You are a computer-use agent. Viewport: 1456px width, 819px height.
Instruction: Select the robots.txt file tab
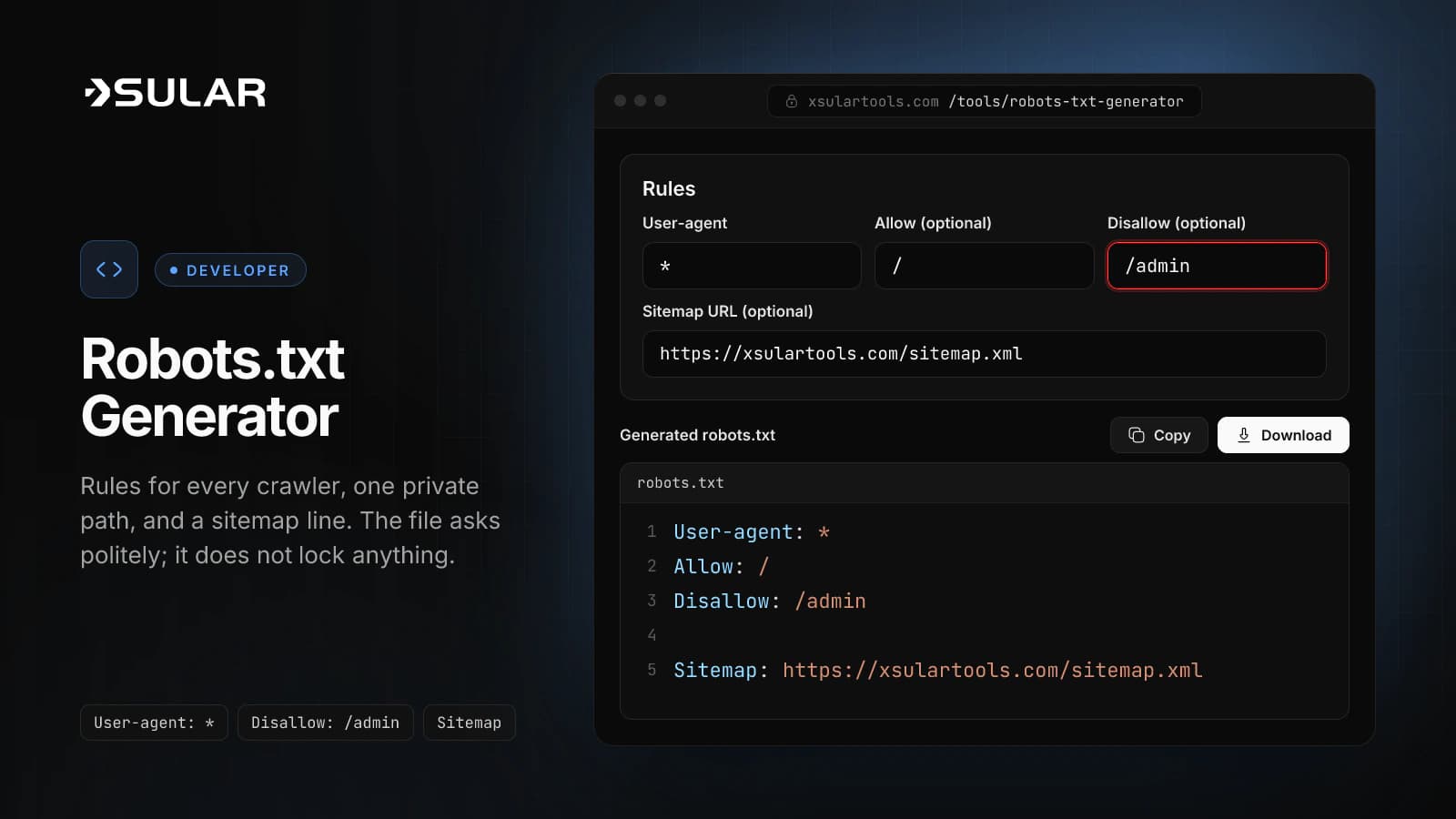[x=681, y=483]
